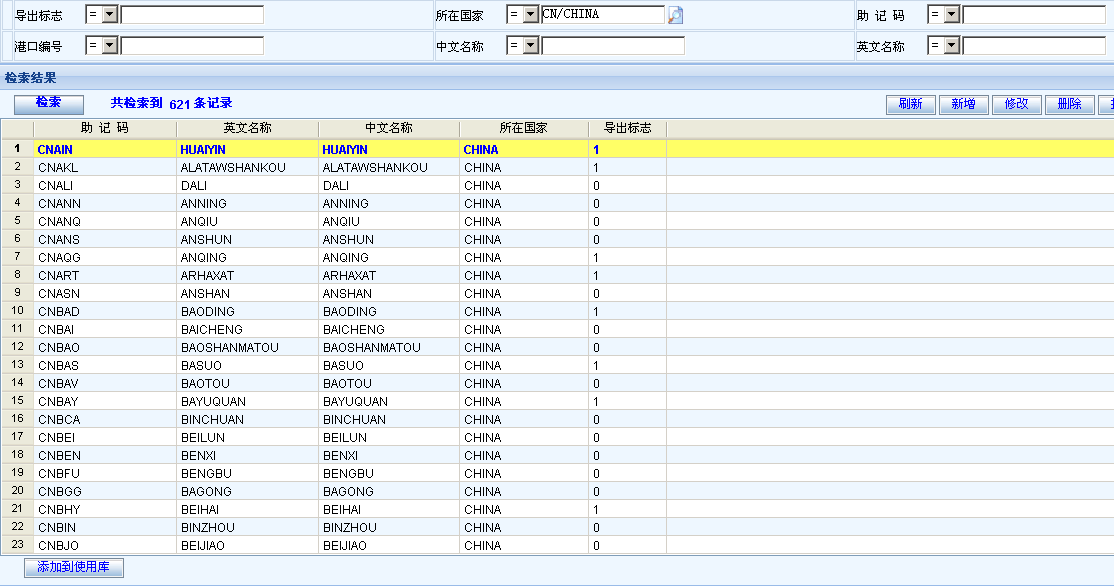Focus the 港口编号 text input field
Image resolution: width=1114 pixels, height=588 pixels.
point(192,46)
